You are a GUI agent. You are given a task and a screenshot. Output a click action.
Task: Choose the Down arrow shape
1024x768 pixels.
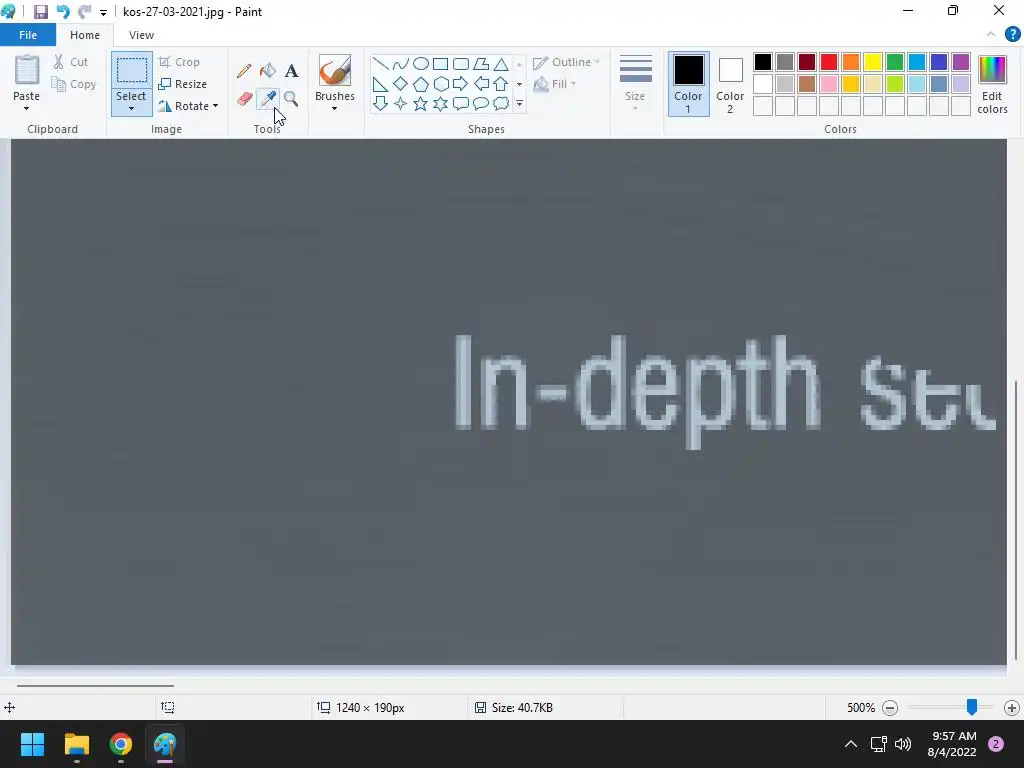pos(380,103)
